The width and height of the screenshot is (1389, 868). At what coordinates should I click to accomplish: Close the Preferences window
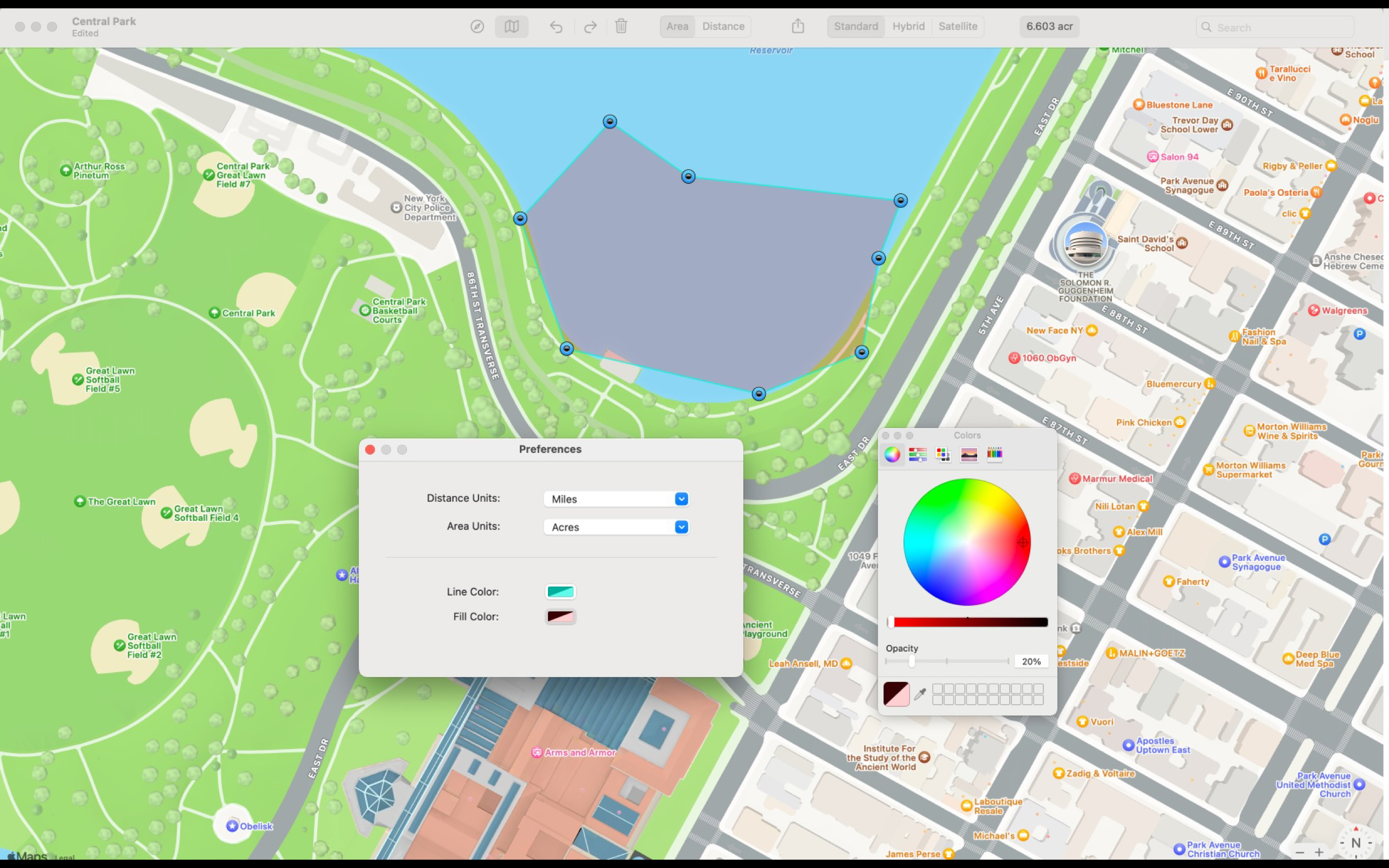point(370,450)
